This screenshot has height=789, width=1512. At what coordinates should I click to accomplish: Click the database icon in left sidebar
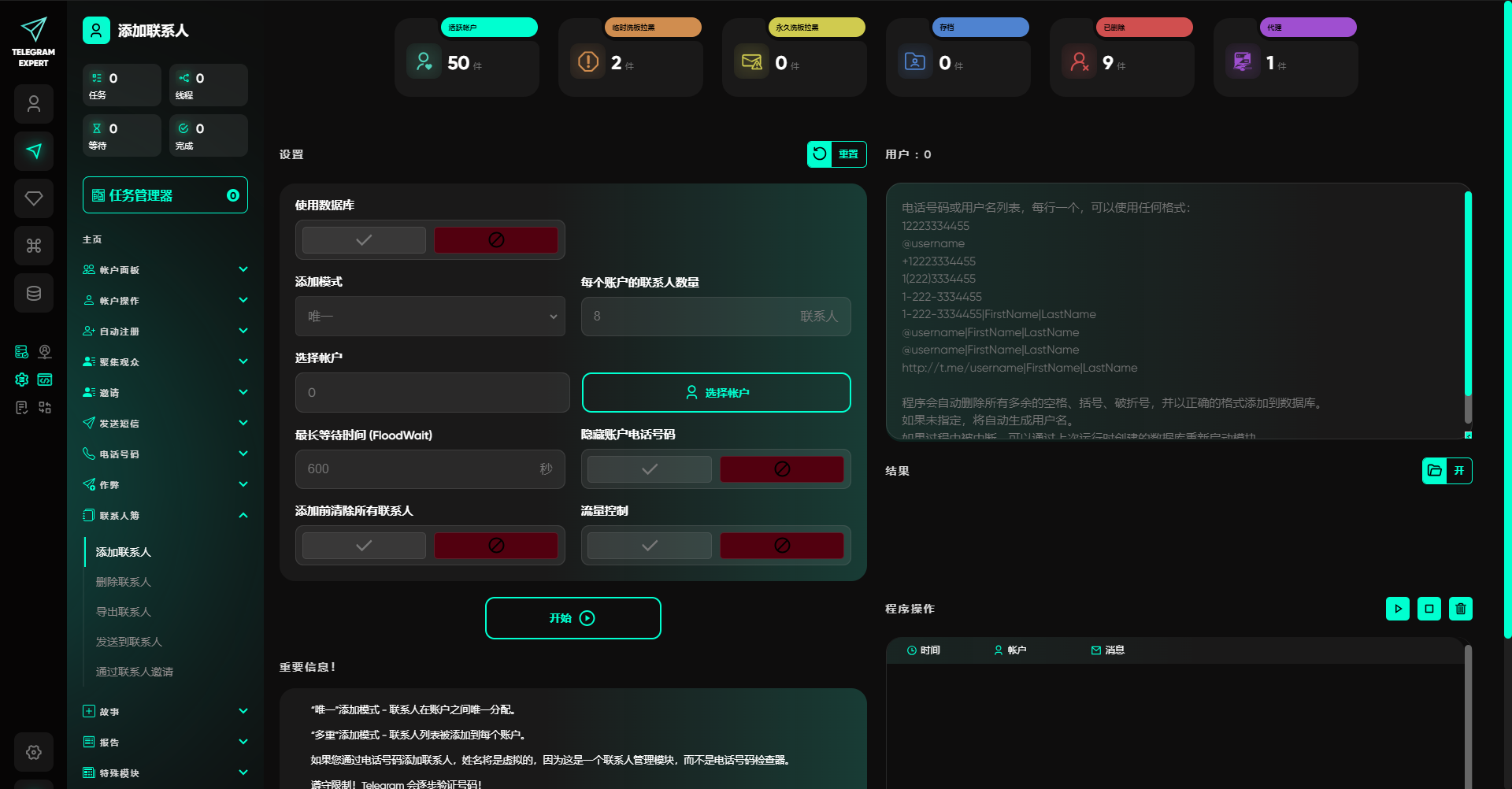click(x=34, y=293)
